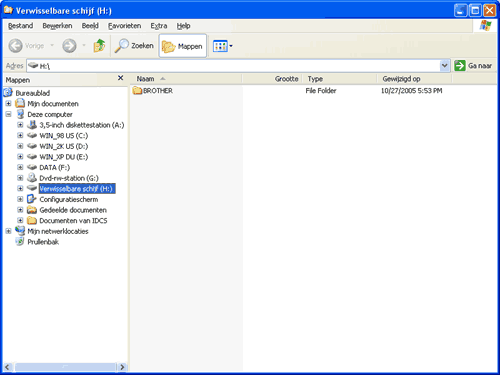Click the Mijn netwerklocaties icon

tap(20, 231)
